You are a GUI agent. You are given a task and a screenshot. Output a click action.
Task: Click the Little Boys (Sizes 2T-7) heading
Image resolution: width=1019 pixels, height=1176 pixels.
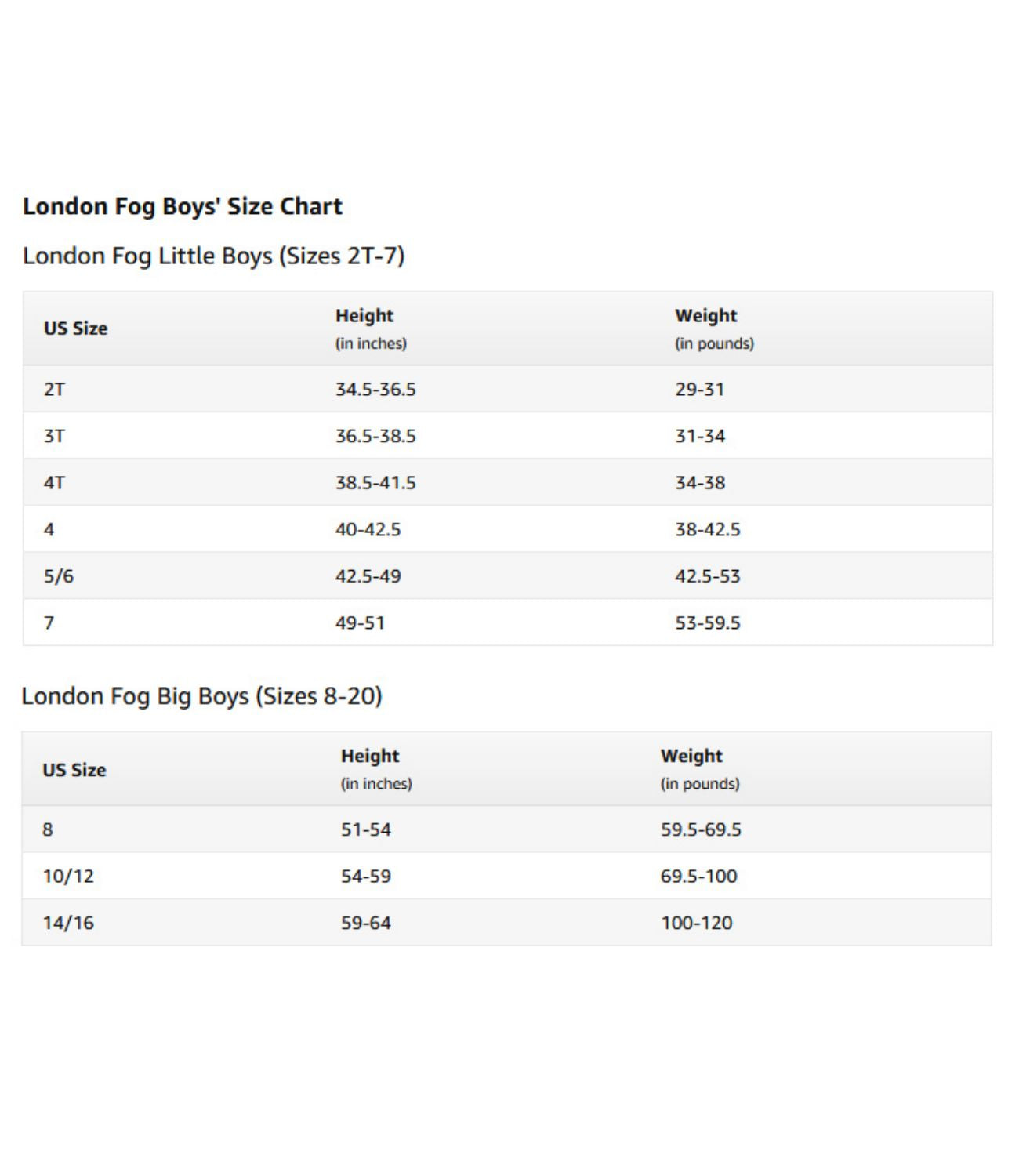pos(213,256)
